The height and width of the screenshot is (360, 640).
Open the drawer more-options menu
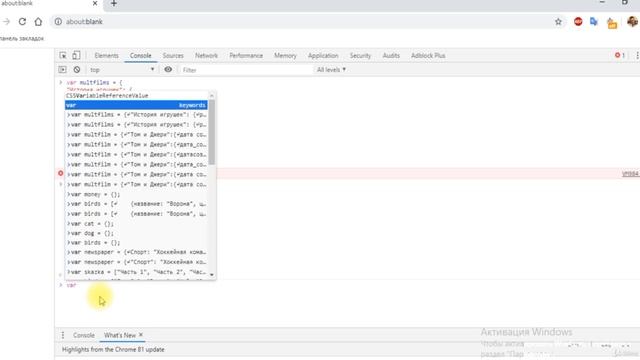63,335
